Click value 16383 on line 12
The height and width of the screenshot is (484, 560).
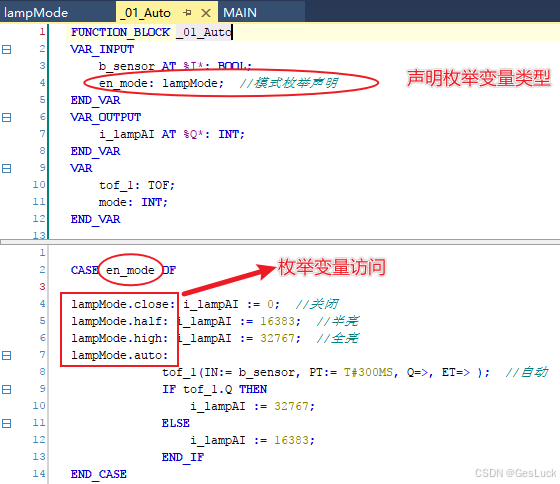click(x=291, y=440)
